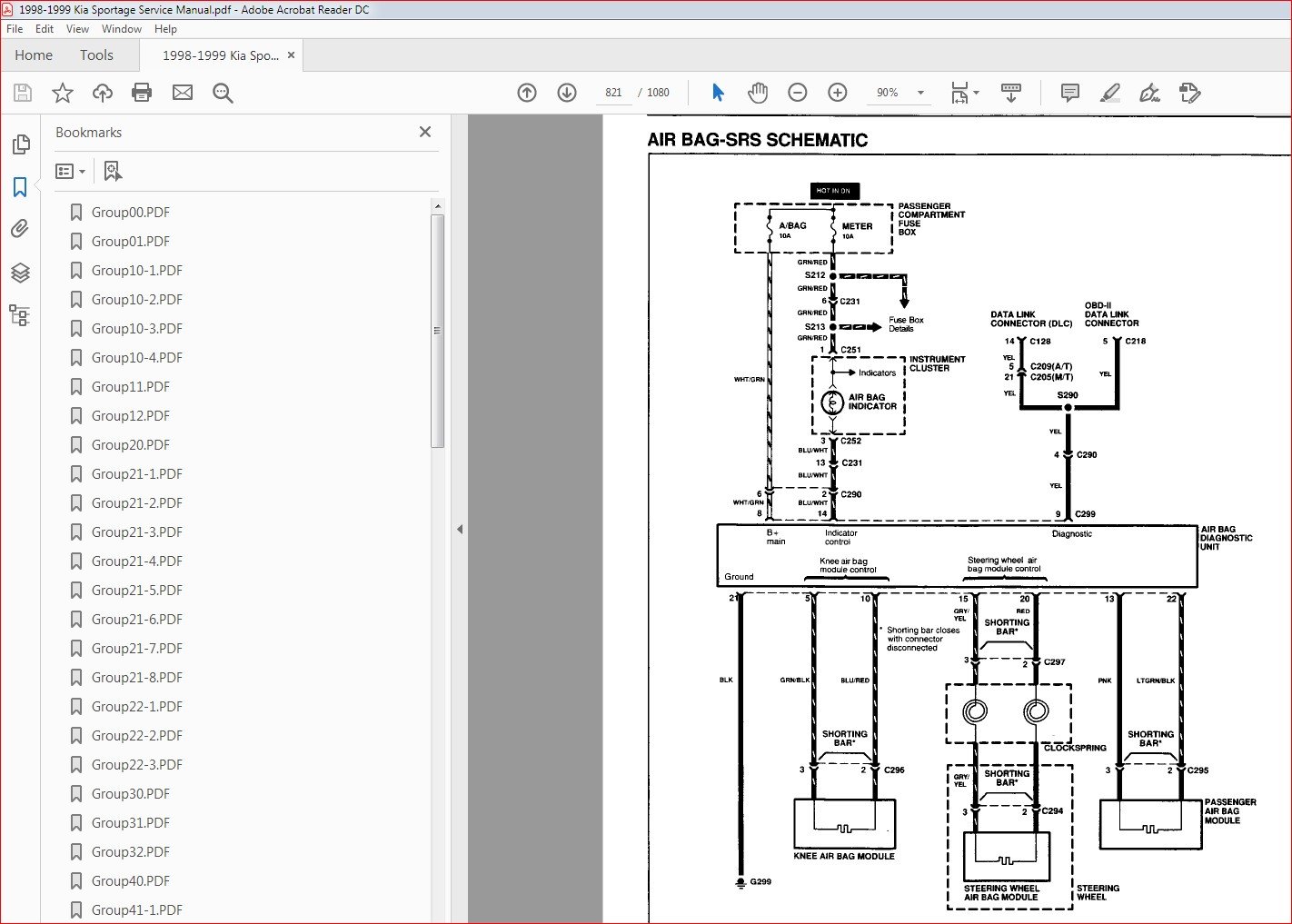This screenshot has width=1292, height=924.
Task: Go to next page arrow
Action: pyautogui.click(x=567, y=93)
